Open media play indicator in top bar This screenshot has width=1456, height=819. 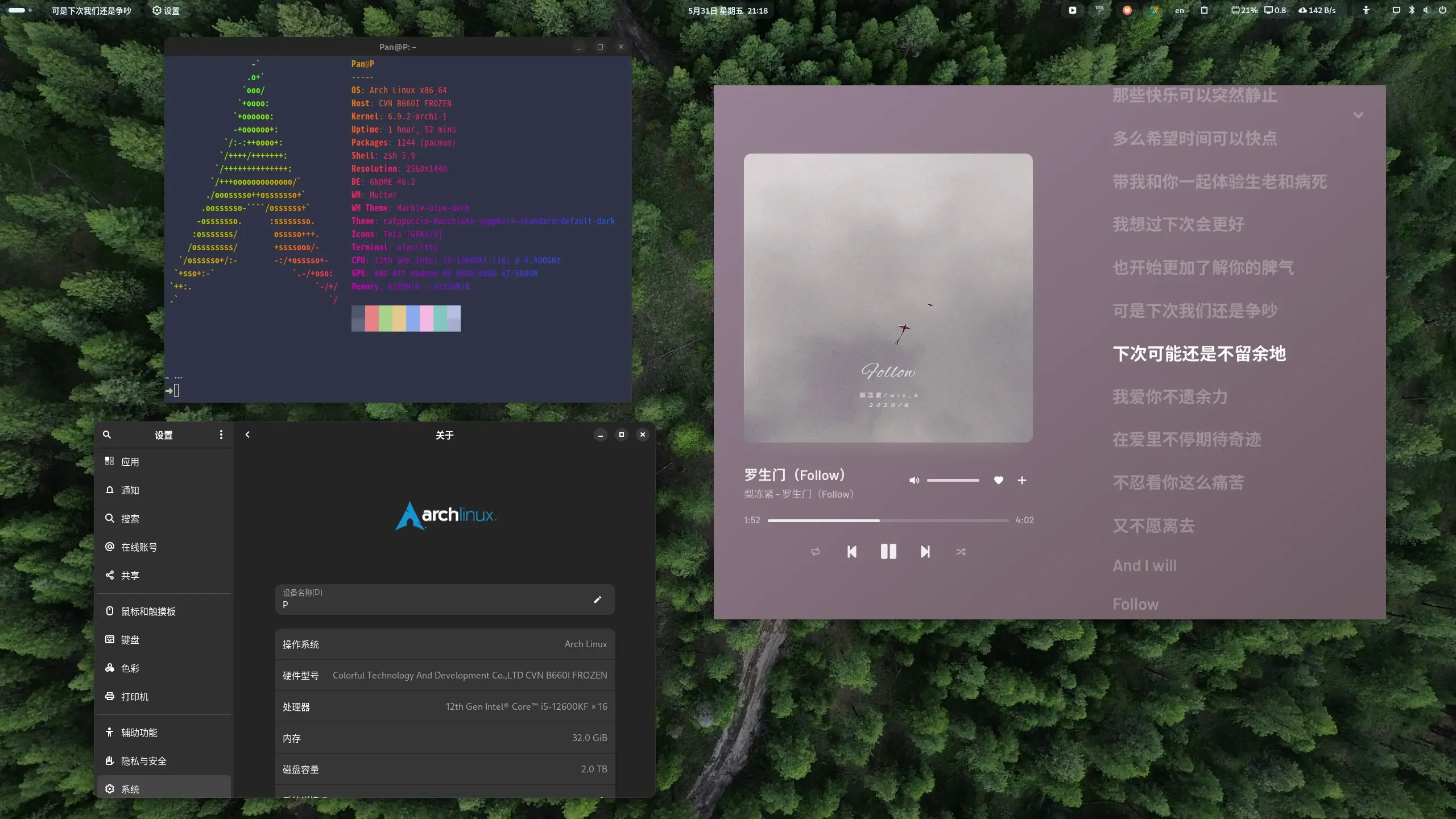click(x=1072, y=10)
